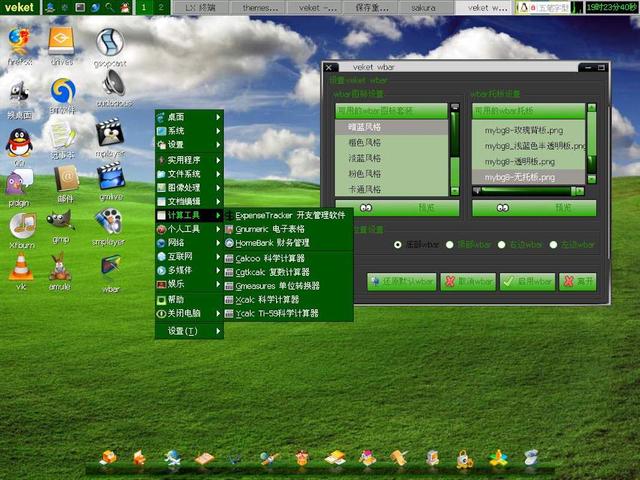Expand the 文档编辑 submenu

(189, 202)
